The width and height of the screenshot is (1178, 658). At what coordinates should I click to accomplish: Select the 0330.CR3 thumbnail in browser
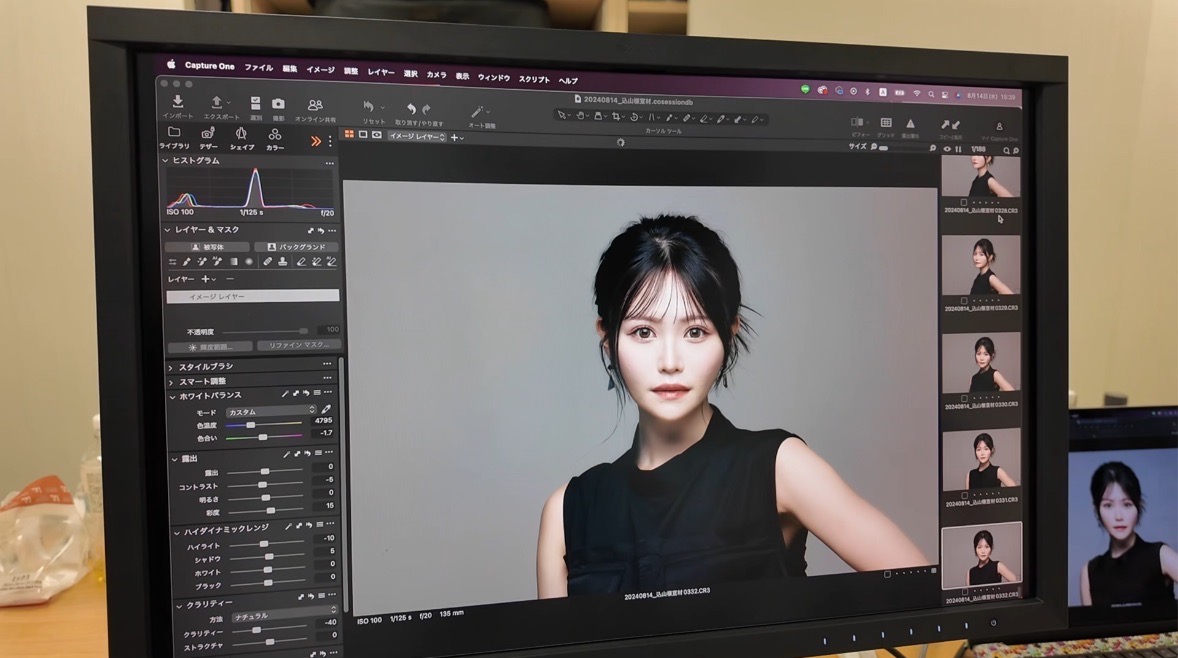pyautogui.click(x=981, y=362)
